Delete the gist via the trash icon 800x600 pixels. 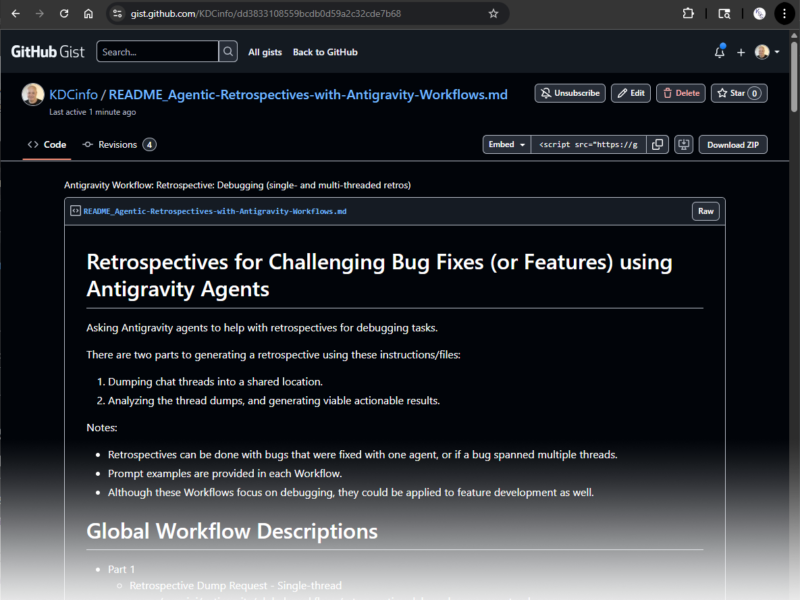[x=680, y=92]
